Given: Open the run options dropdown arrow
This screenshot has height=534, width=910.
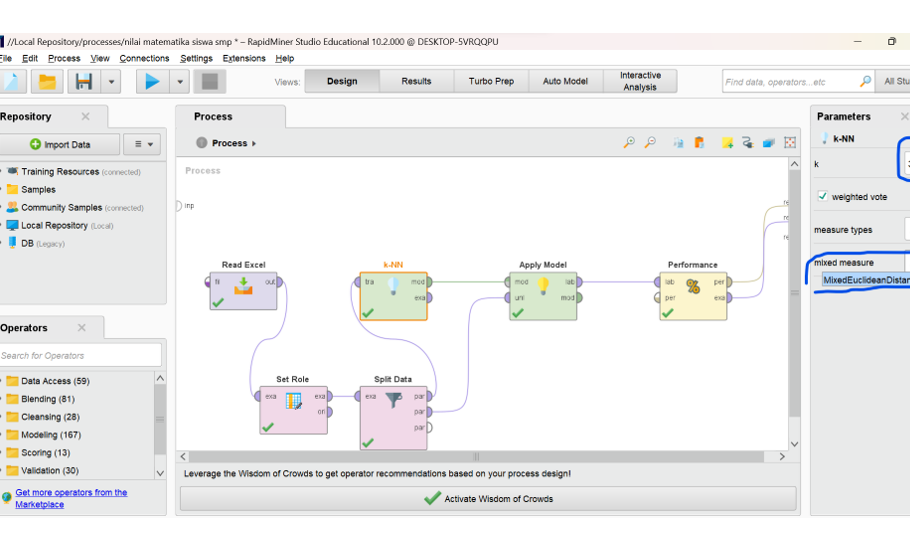Looking at the screenshot, I should [x=180, y=82].
